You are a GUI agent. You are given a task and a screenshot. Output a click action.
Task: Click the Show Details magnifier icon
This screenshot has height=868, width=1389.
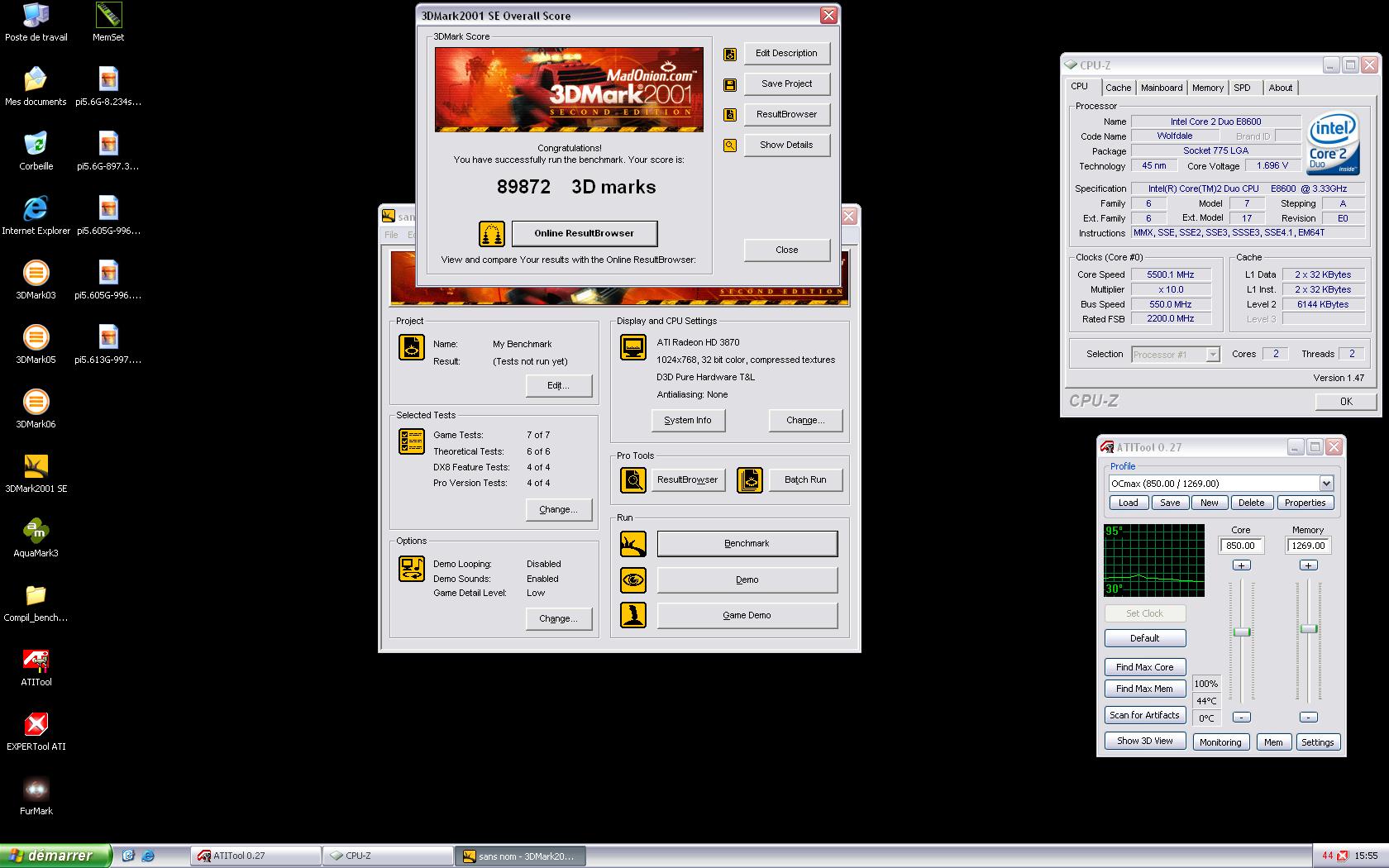[729, 145]
